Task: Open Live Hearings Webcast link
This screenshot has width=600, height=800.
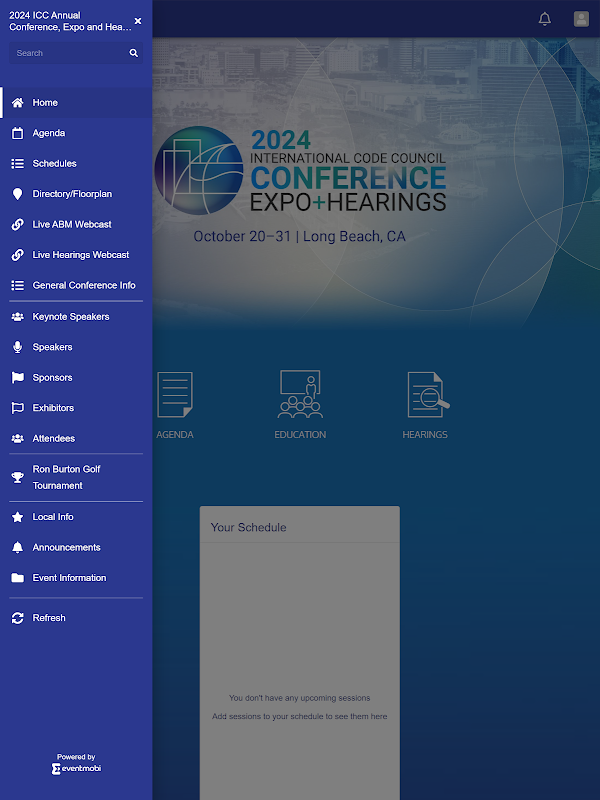Action: (x=76, y=255)
